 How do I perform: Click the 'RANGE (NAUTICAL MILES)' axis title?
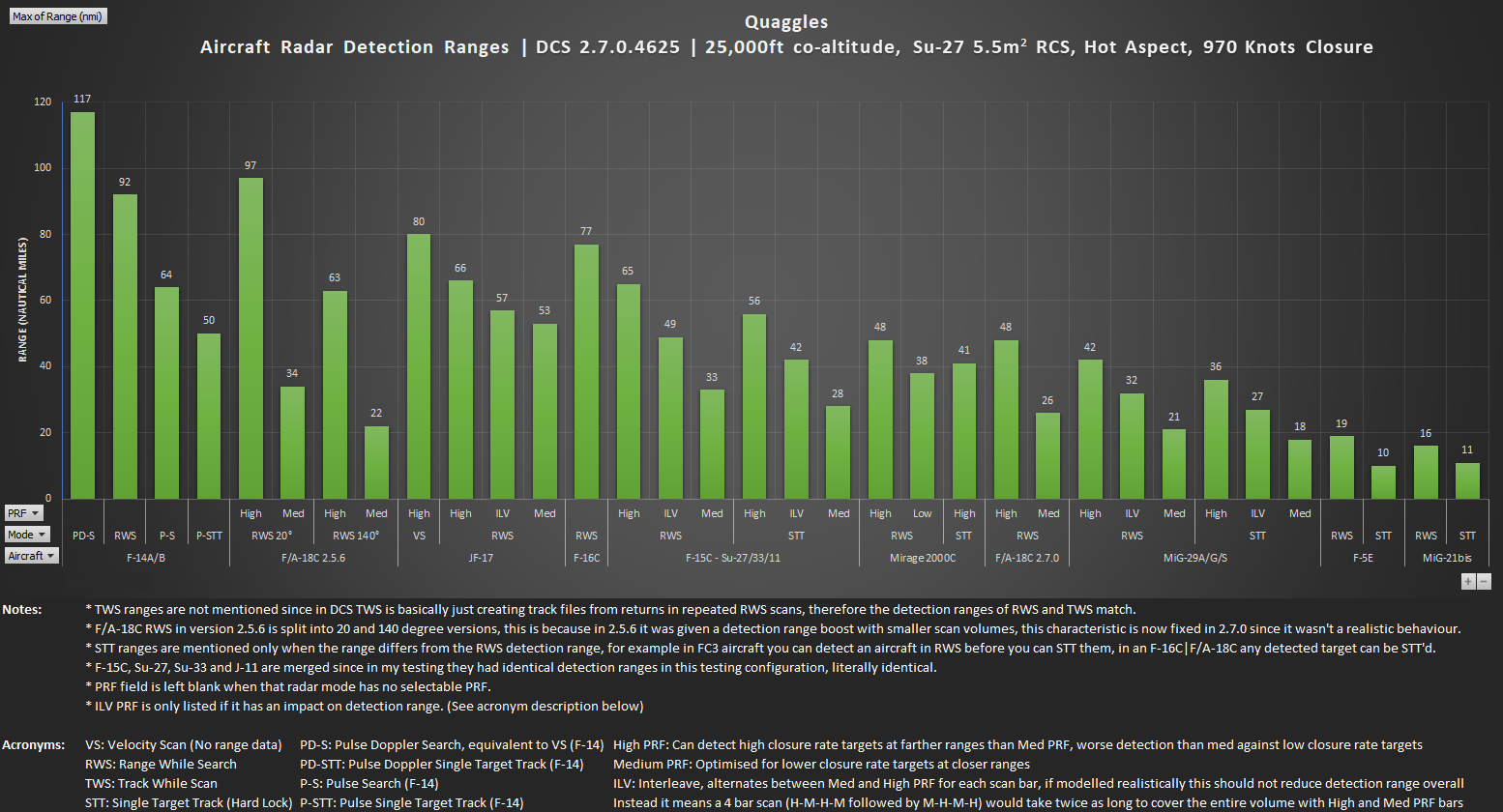[x=22, y=301]
